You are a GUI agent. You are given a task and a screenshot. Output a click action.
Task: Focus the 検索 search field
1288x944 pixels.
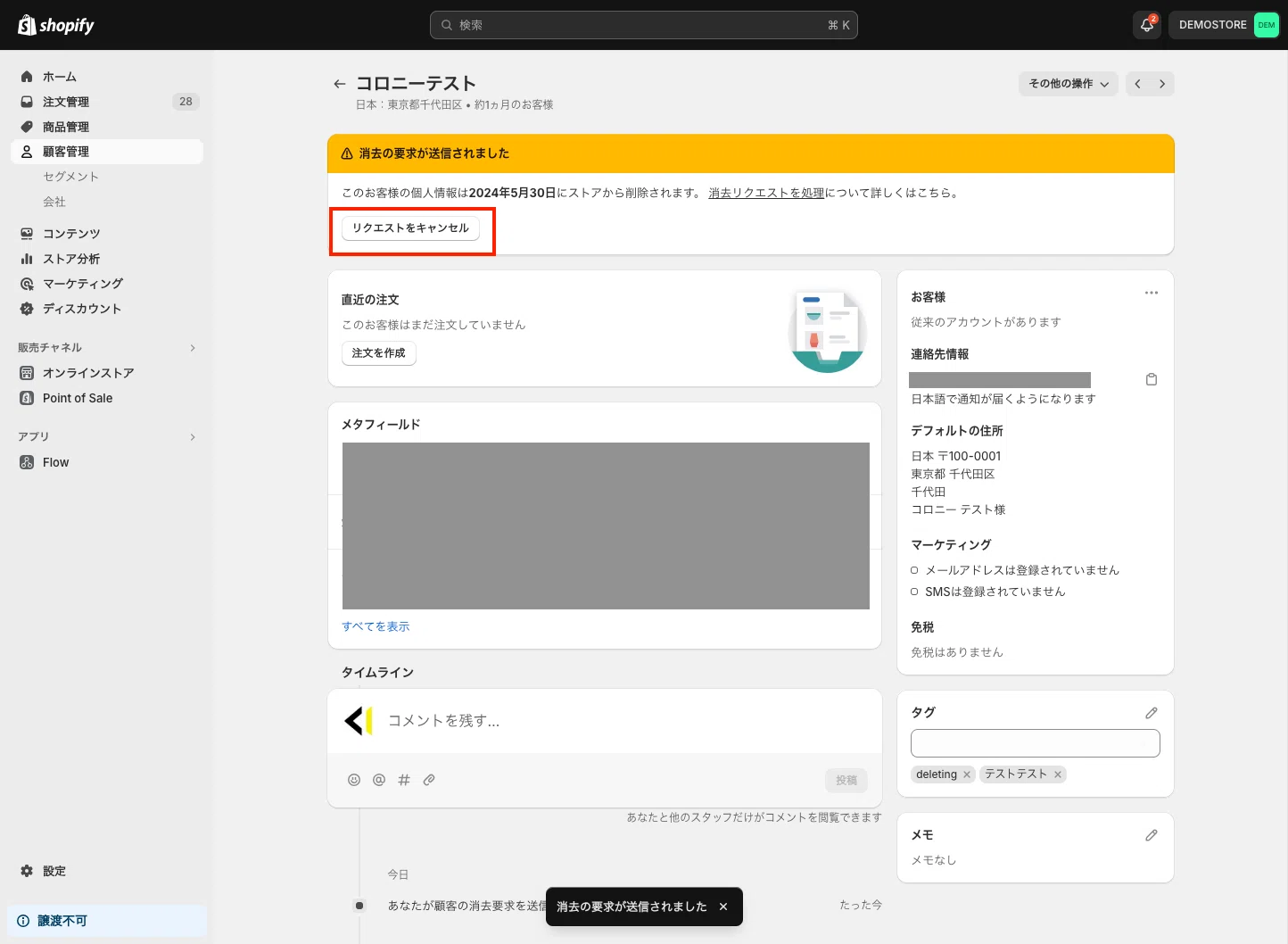point(644,25)
